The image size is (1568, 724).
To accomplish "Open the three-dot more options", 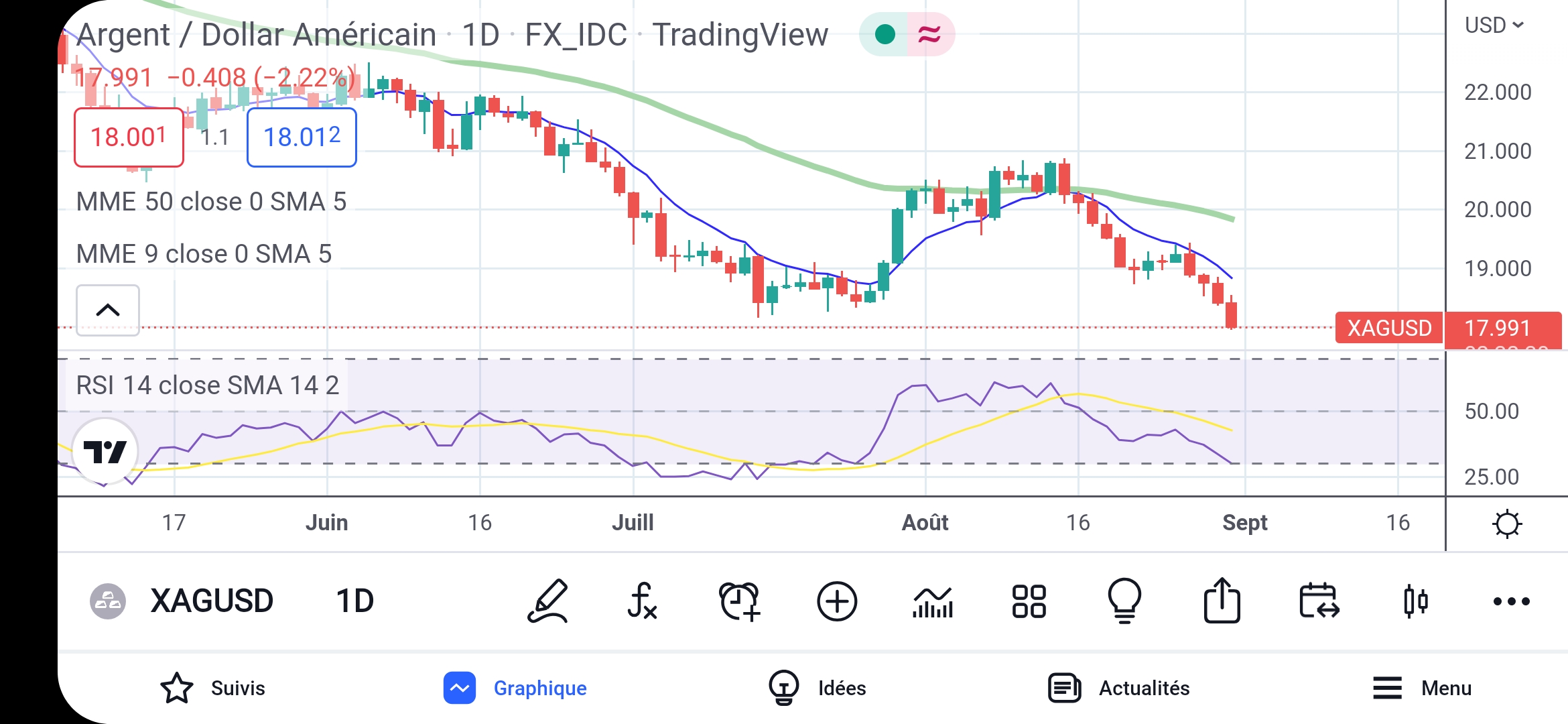I will (x=1511, y=601).
